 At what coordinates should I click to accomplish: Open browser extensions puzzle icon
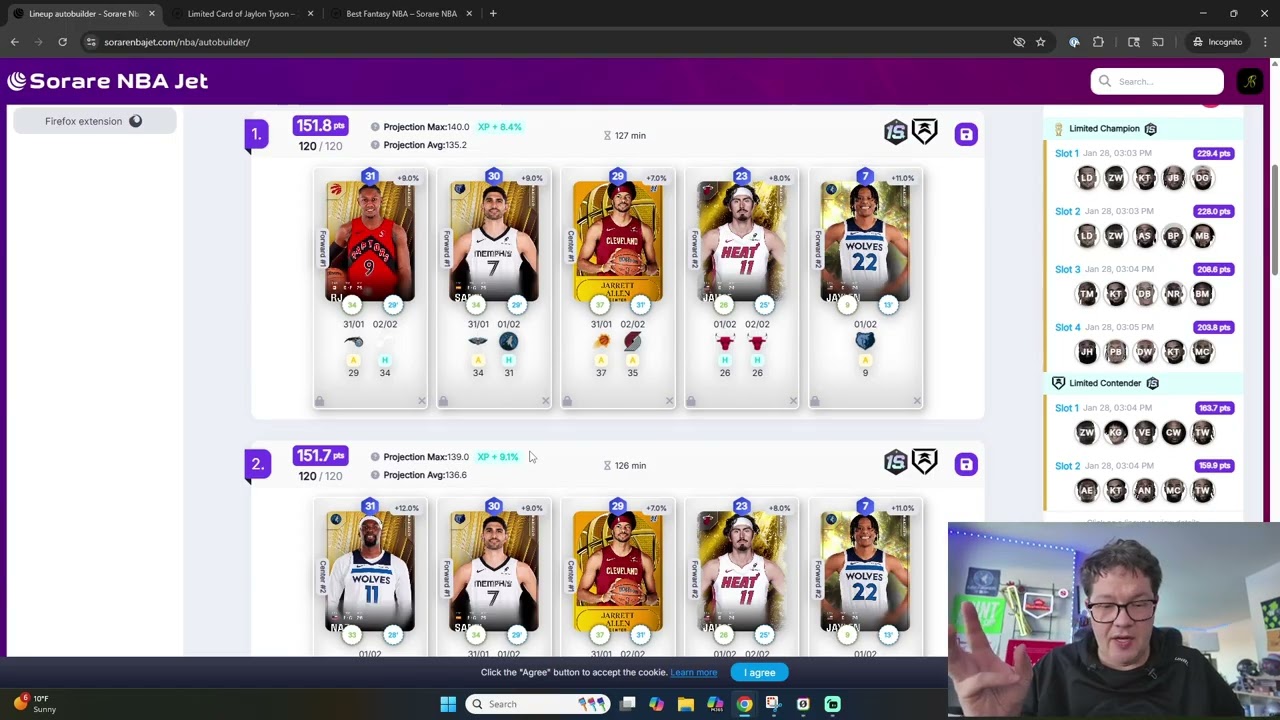point(1098,42)
